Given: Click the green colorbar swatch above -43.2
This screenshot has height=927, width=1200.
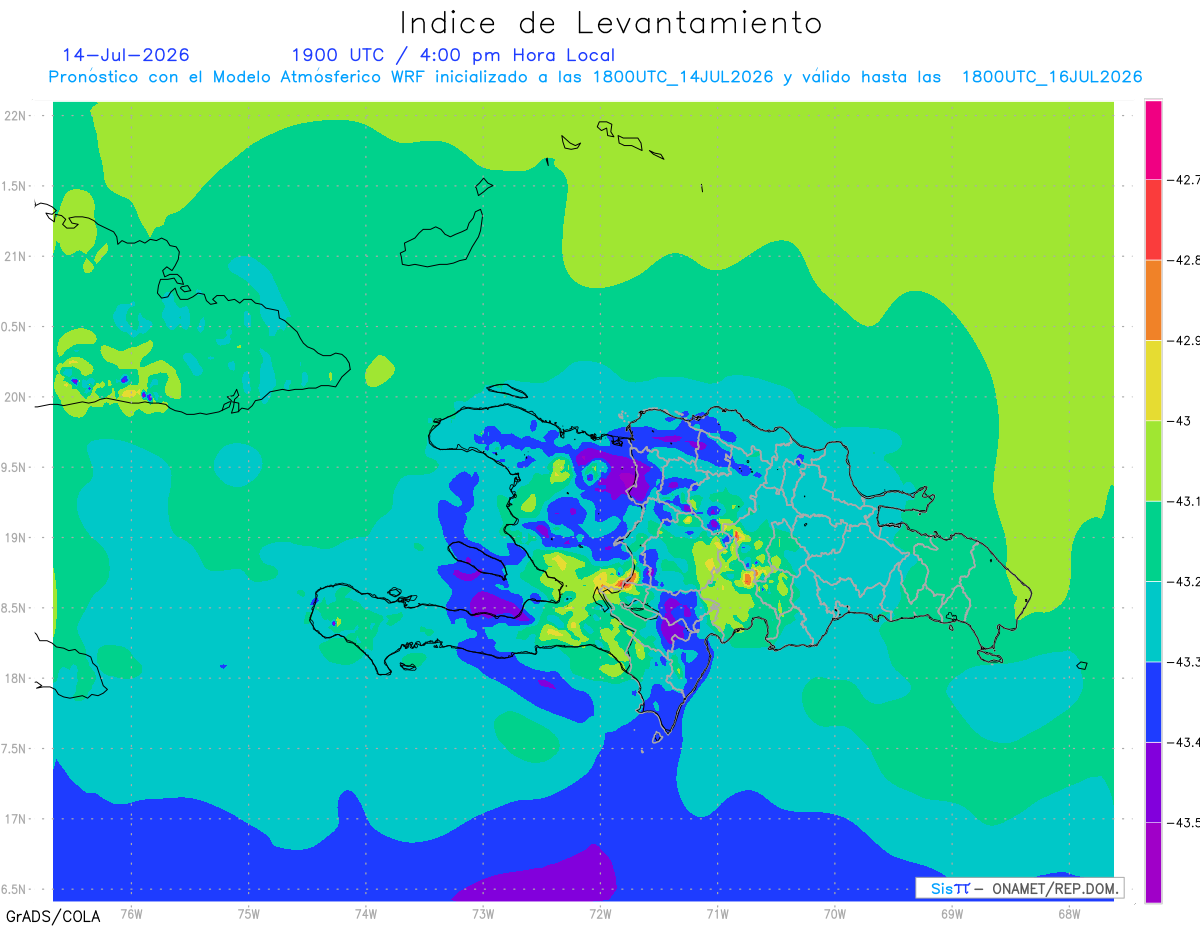Looking at the screenshot, I should tap(1153, 541).
